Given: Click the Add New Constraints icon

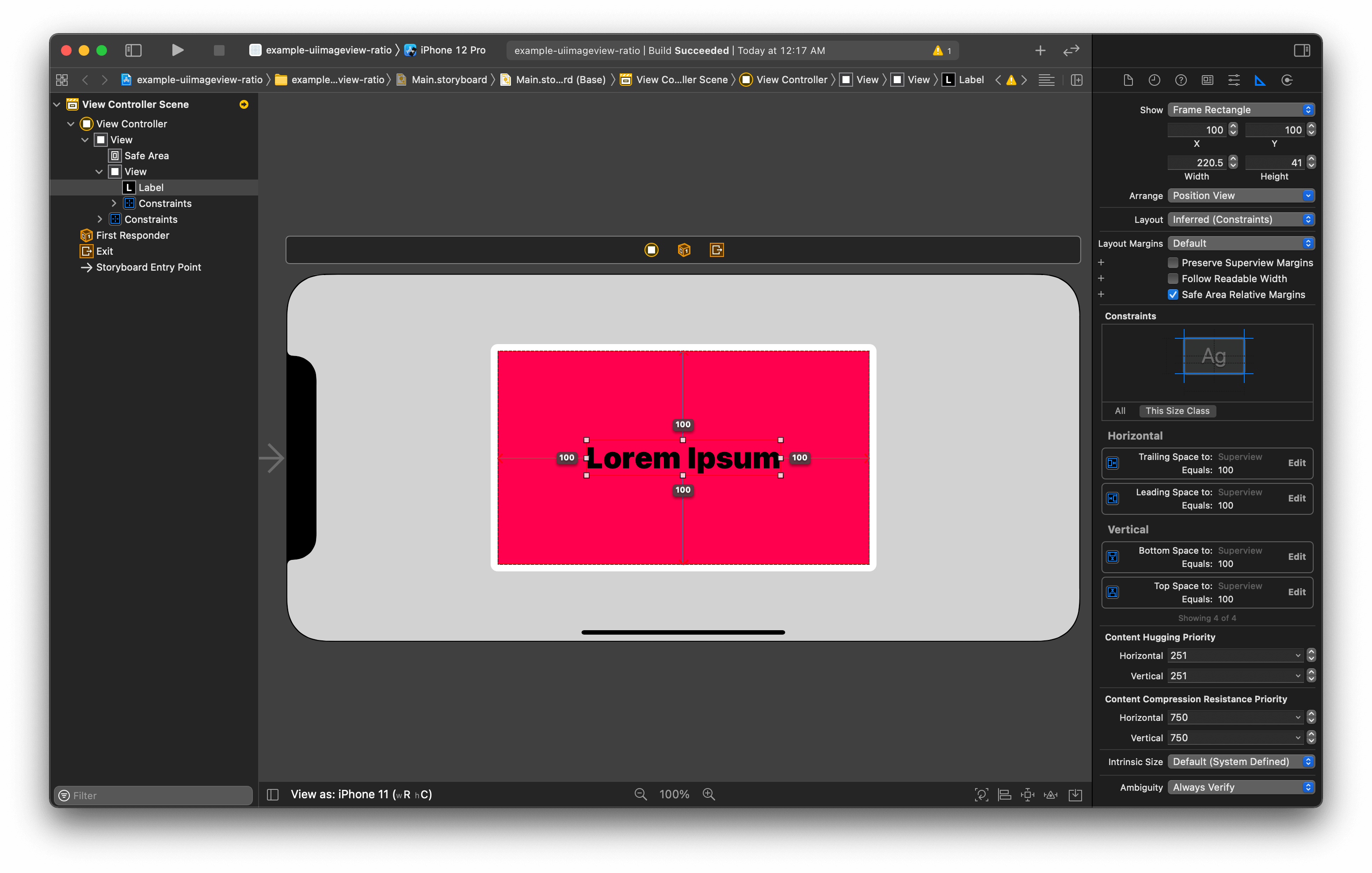Looking at the screenshot, I should tap(1027, 795).
